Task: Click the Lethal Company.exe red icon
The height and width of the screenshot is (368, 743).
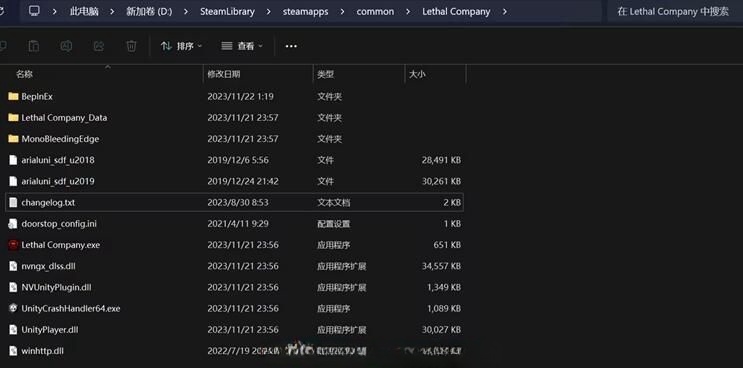Action: 13,245
